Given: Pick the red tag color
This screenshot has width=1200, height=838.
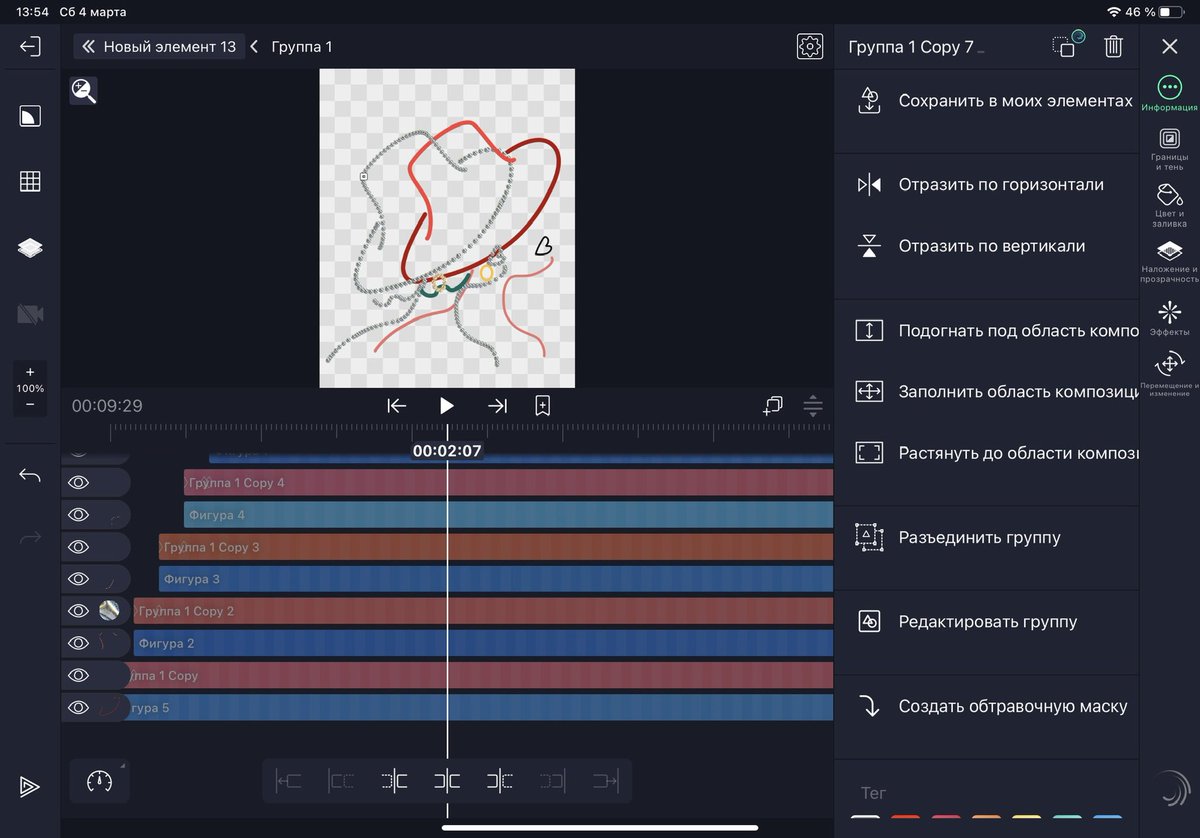Looking at the screenshot, I should tap(905, 816).
